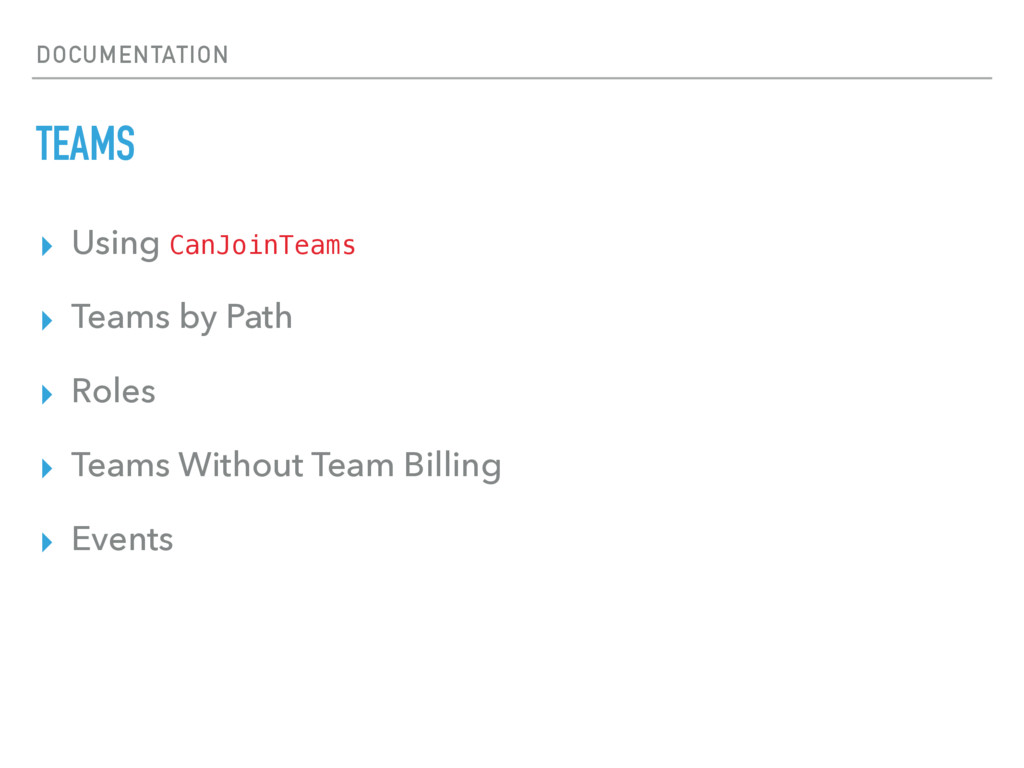Click the gray divider line under DOCUMENTATION
This screenshot has height=768, width=1024.
[x=512, y=78]
